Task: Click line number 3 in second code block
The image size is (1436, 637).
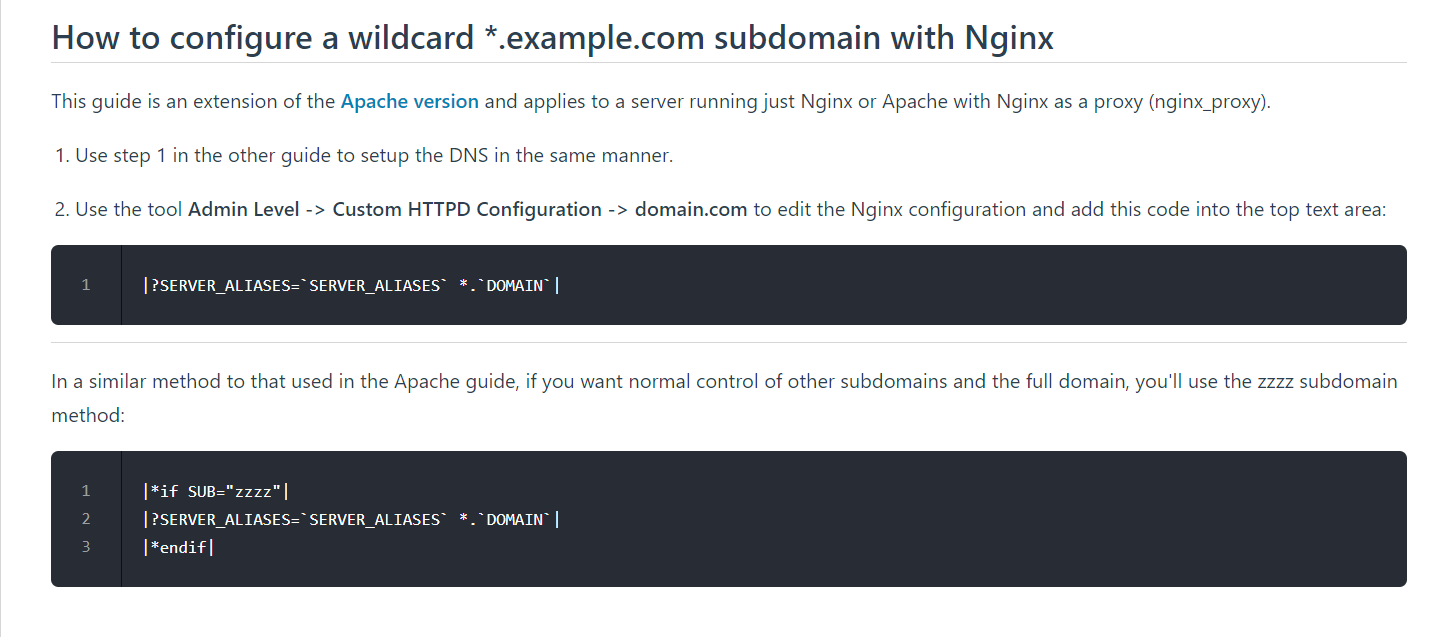Action: 86,547
